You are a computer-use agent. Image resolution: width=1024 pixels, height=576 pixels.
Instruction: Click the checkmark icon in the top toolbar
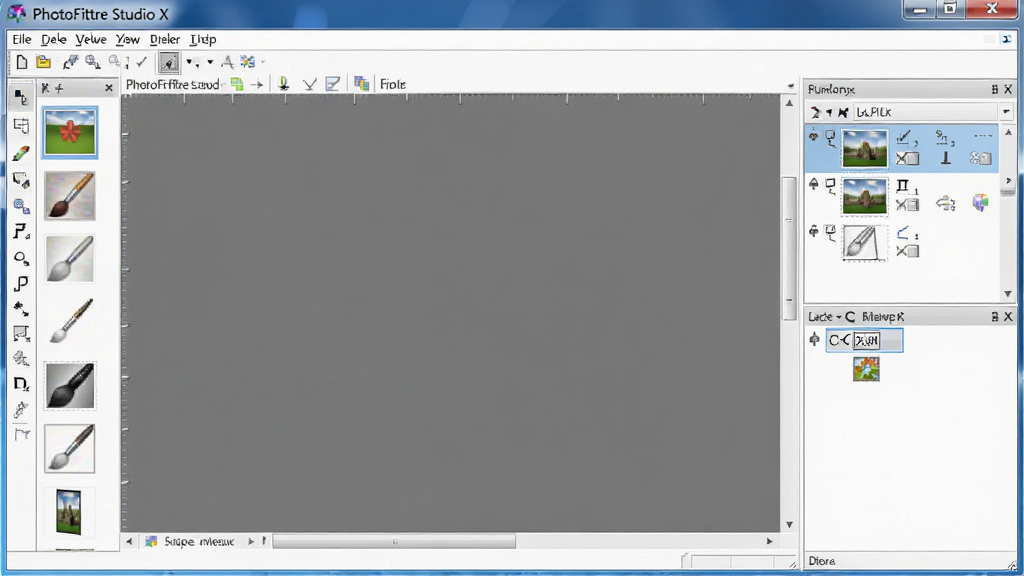coord(141,62)
